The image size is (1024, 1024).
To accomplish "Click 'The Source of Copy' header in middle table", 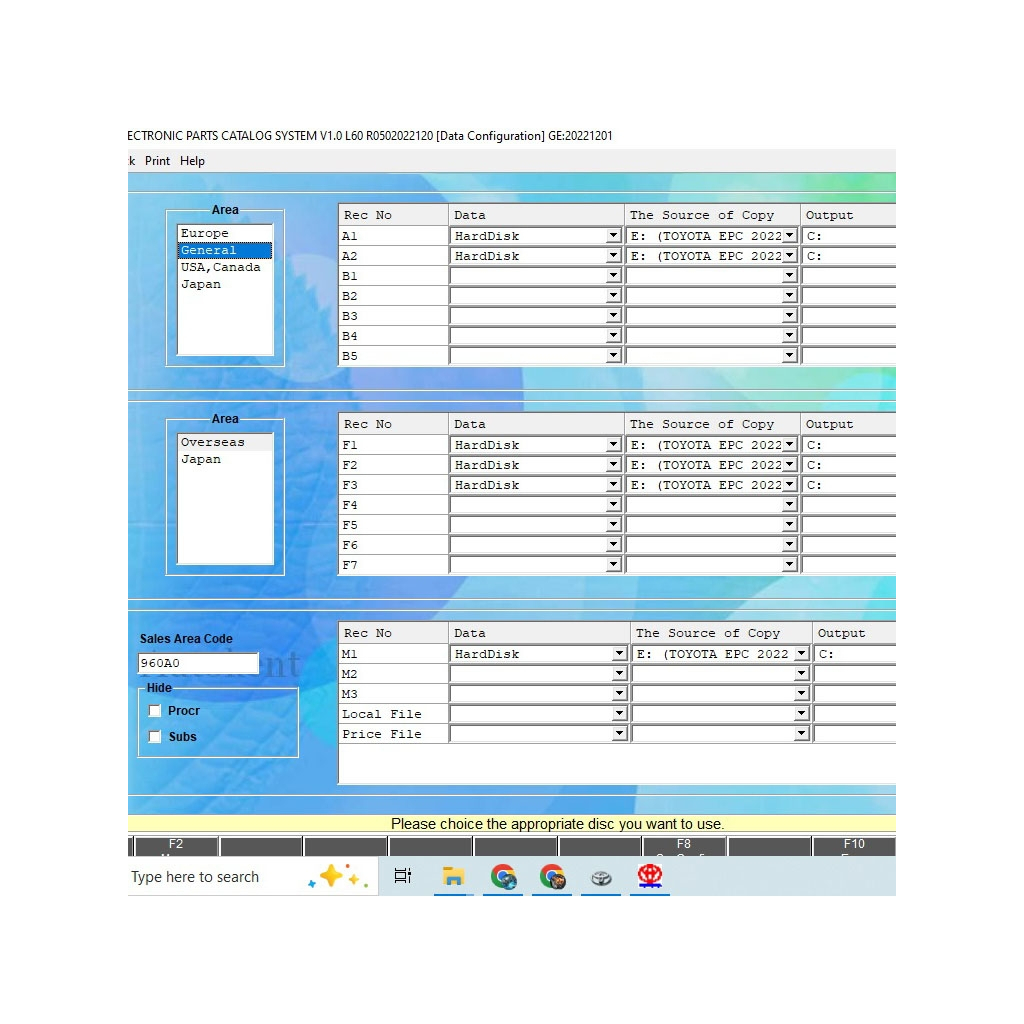I will click(712, 424).
